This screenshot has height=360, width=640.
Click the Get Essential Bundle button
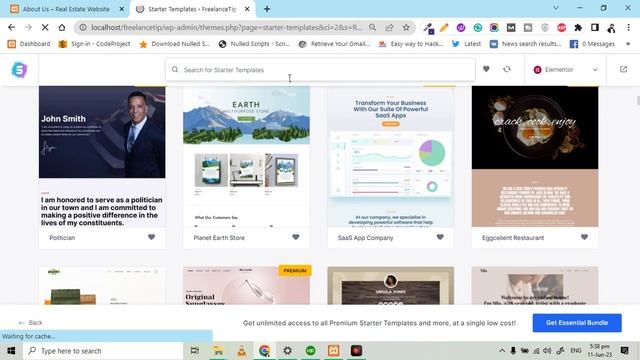577,323
